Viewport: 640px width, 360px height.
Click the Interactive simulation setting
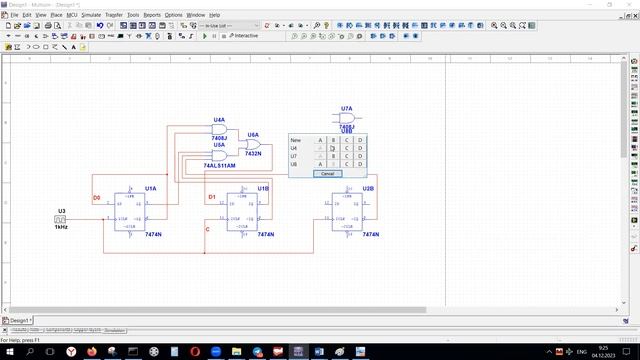point(244,36)
